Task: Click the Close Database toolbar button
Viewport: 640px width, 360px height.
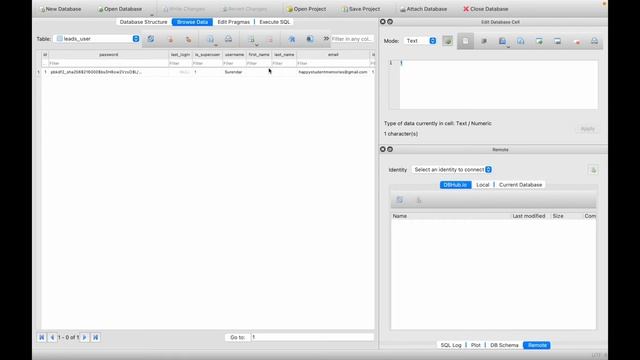Action: coord(486,9)
